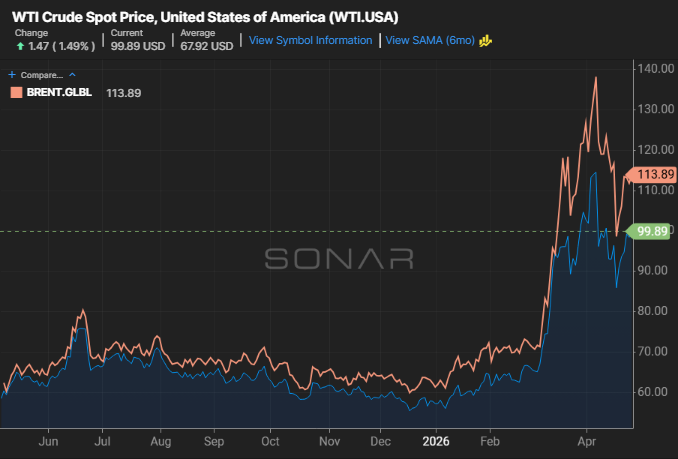The image size is (678, 459).
Task: Click the 113.89 Brent price tag
Action: (x=652, y=175)
